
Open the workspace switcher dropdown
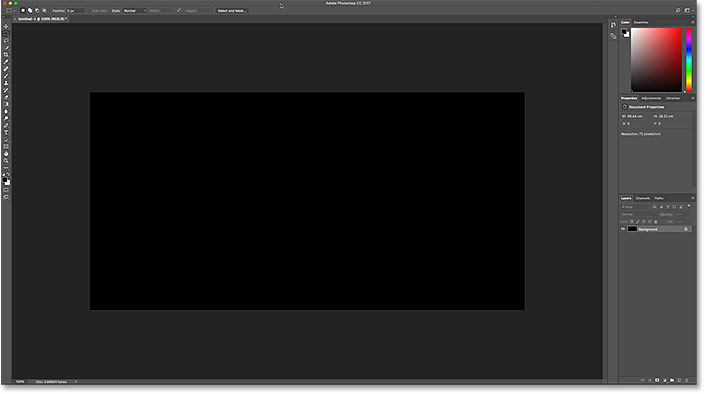pyautogui.click(x=688, y=10)
